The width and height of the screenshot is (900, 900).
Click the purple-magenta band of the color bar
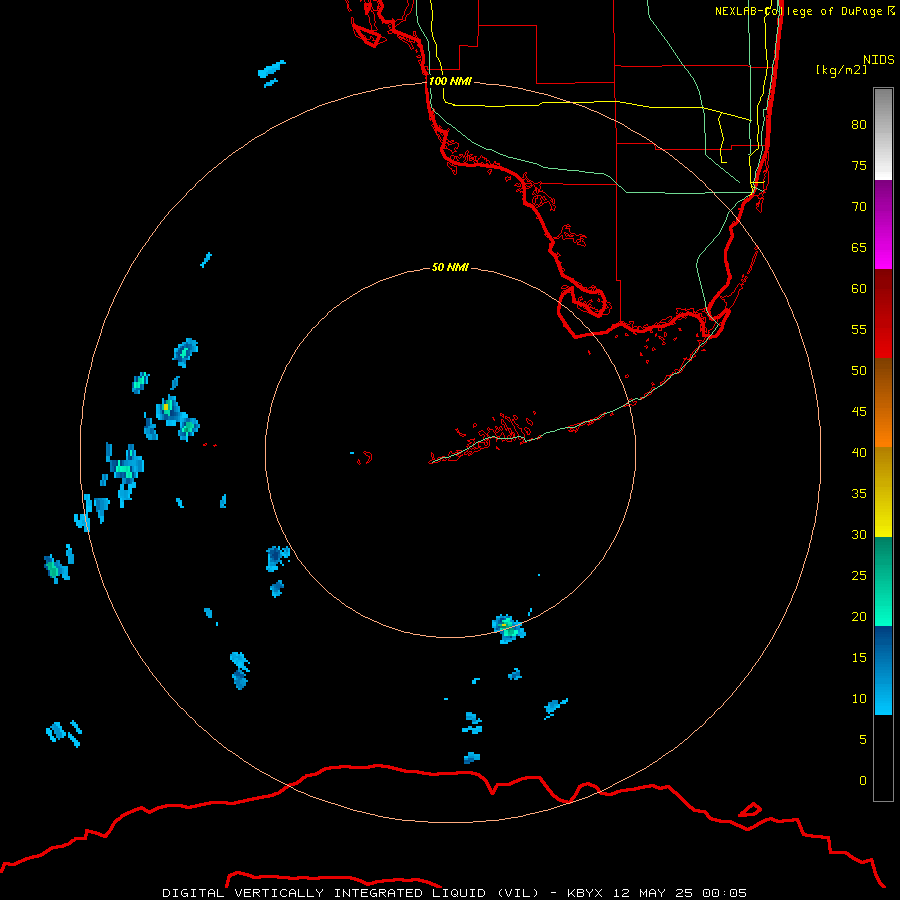click(x=883, y=224)
